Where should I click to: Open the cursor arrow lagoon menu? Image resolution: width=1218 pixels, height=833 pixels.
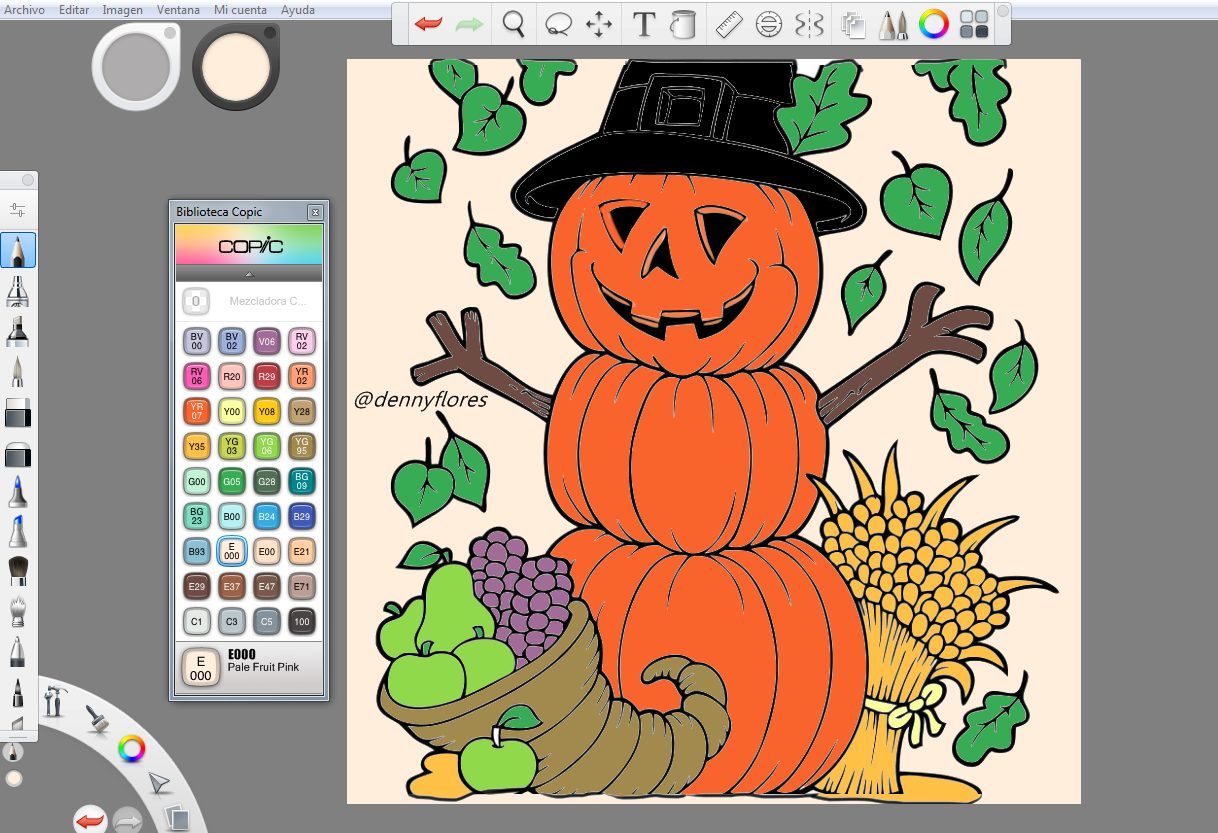click(x=158, y=783)
